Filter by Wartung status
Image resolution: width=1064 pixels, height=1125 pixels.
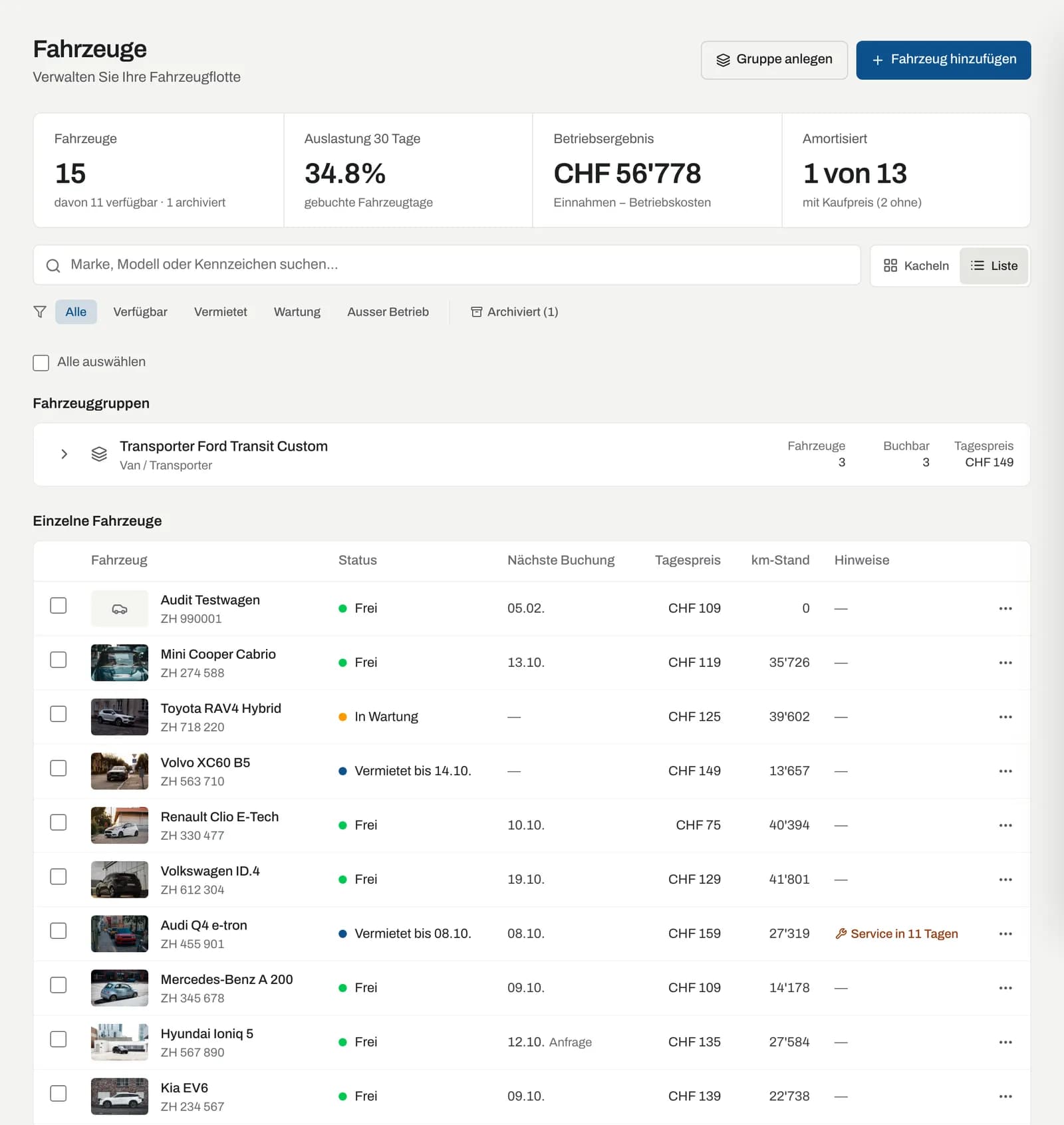click(x=297, y=312)
